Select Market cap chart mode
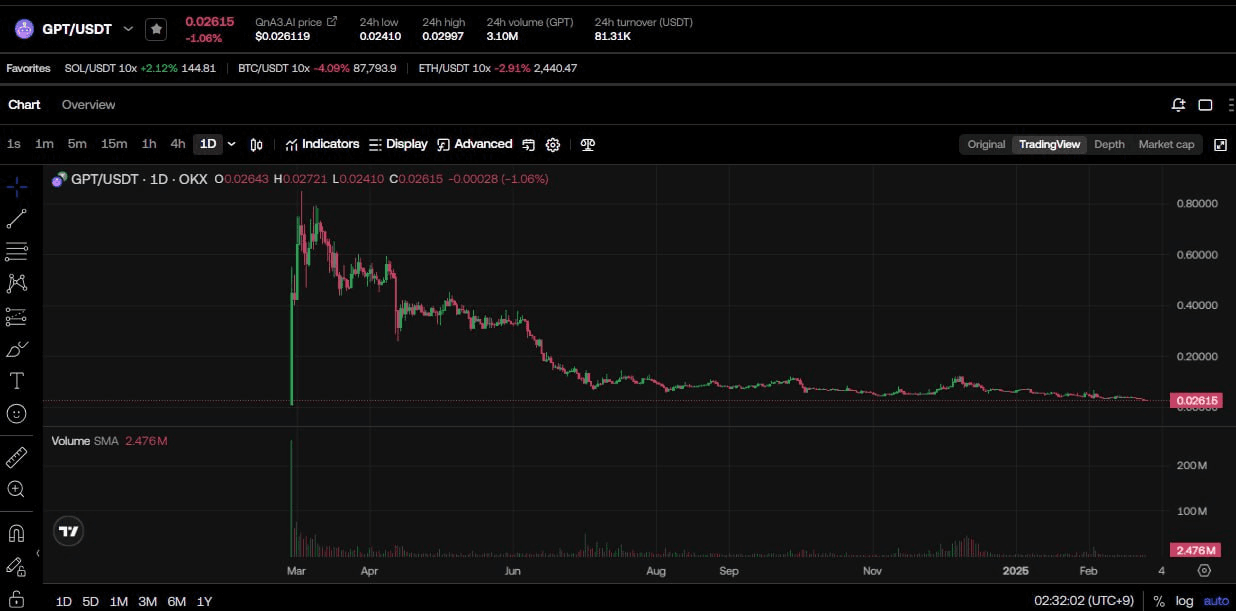This screenshot has height=611, width=1236. point(1166,145)
